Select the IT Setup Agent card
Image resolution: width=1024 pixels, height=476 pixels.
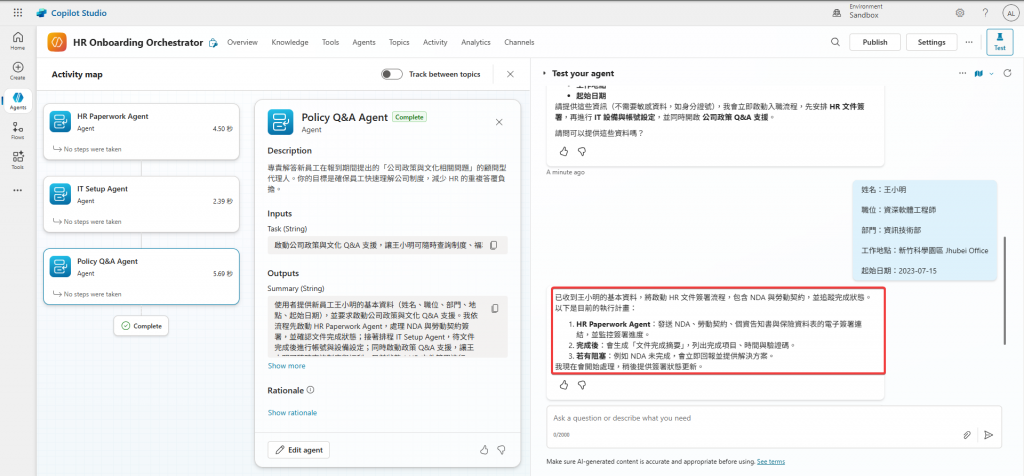142,204
